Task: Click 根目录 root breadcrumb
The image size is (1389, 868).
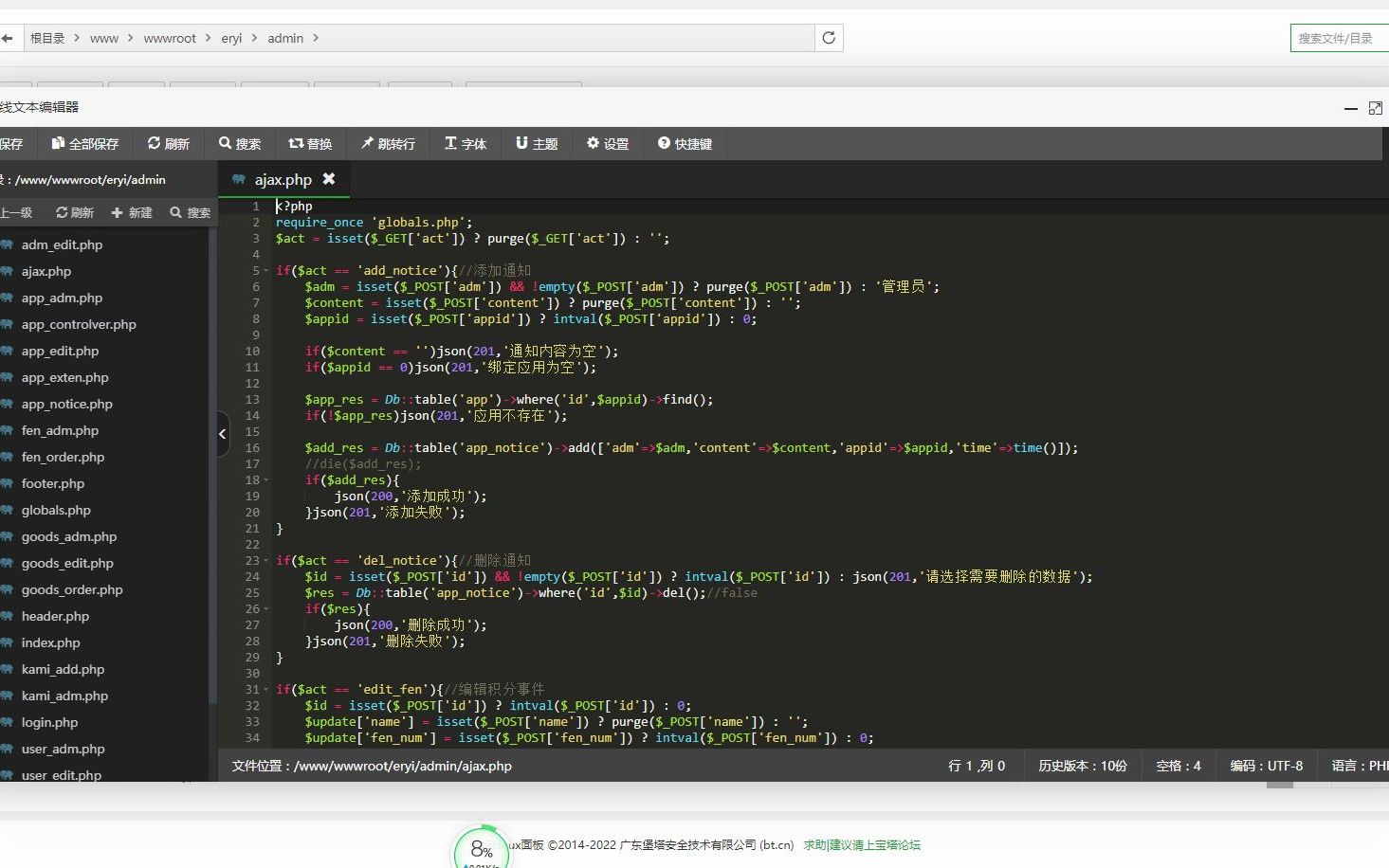Action: (x=47, y=38)
